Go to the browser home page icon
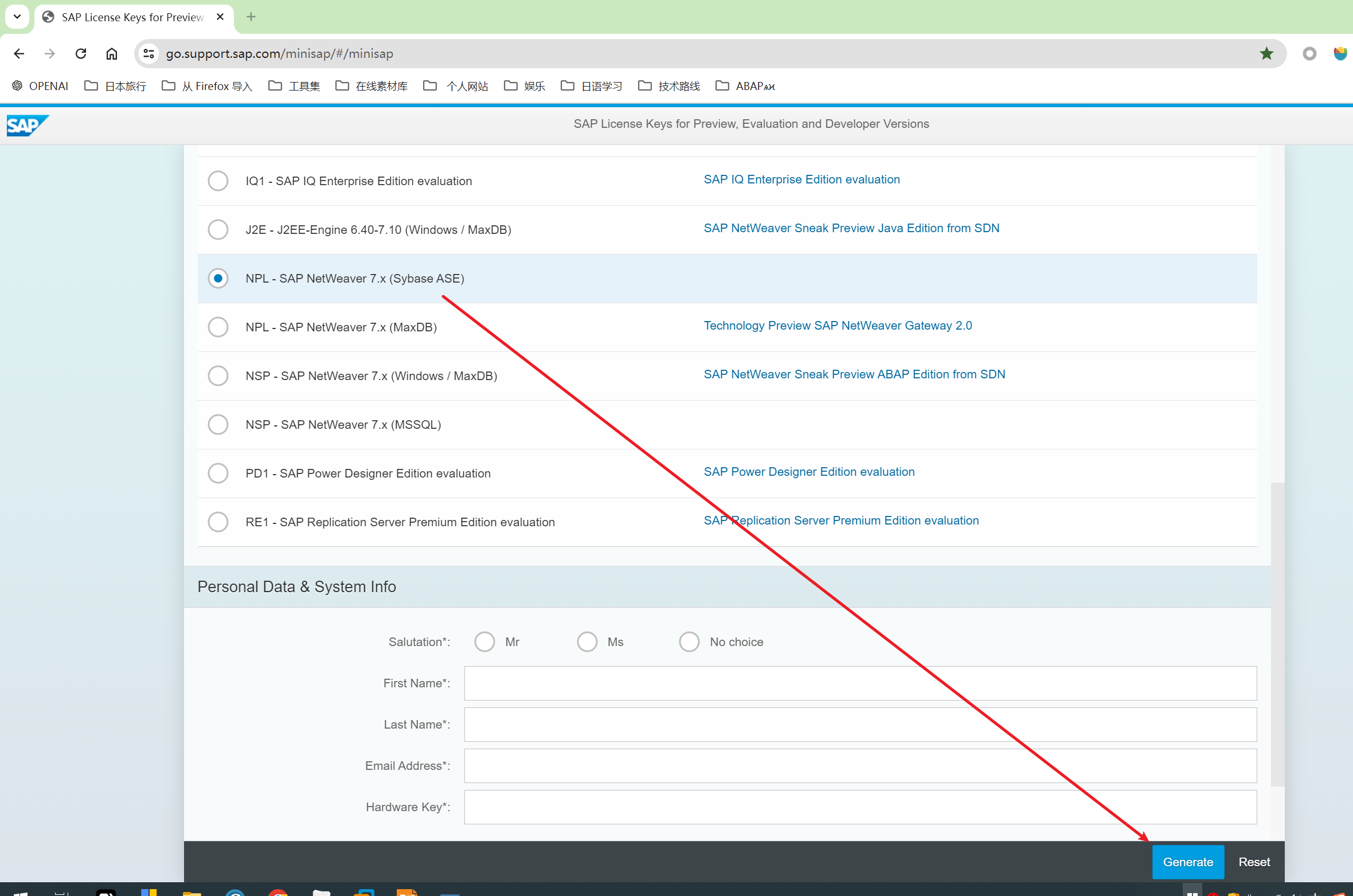1353x896 pixels. pyautogui.click(x=112, y=53)
